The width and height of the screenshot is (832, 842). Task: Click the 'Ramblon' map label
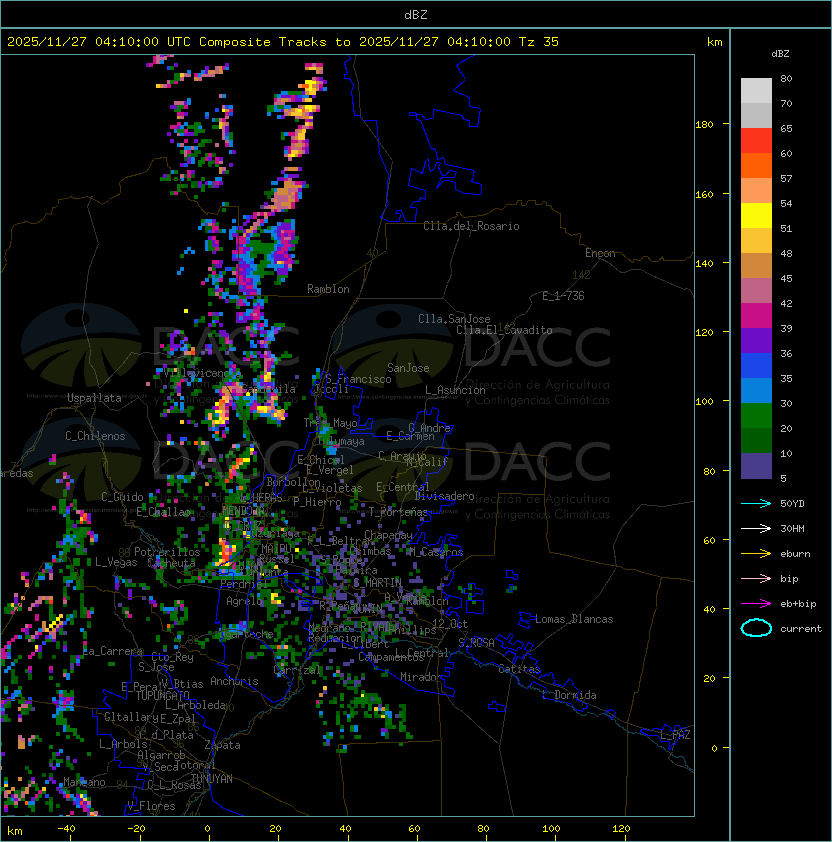coord(328,289)
